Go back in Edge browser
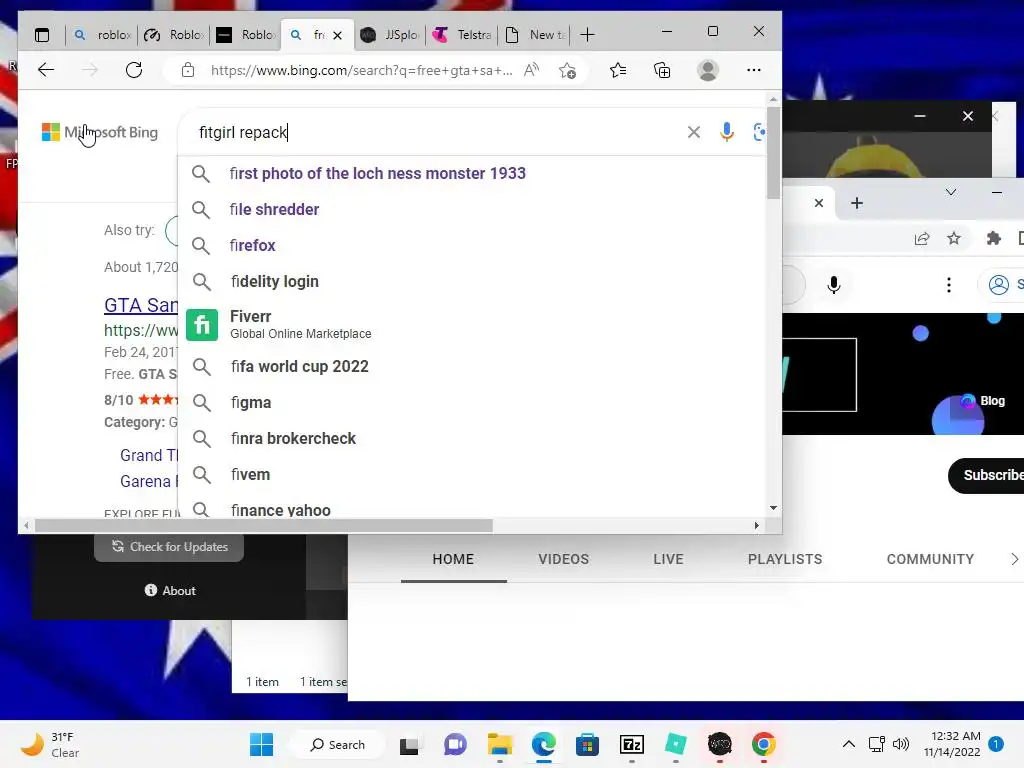This screenshot has width=1024, height=768. pos(46,70)
